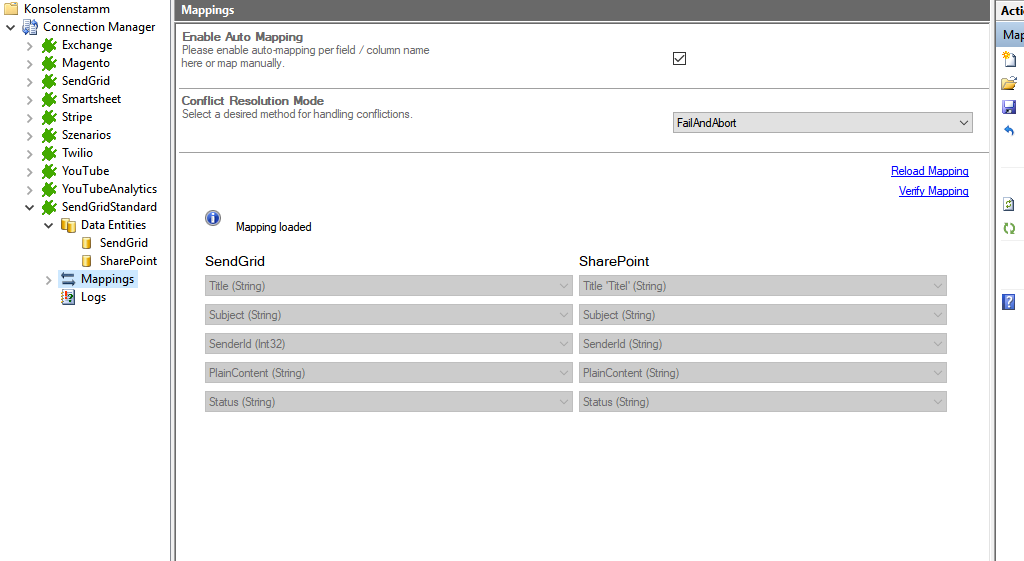Click the Reload Mapping link
Viewport: 1024px width, 561px height.
point(929,171)
